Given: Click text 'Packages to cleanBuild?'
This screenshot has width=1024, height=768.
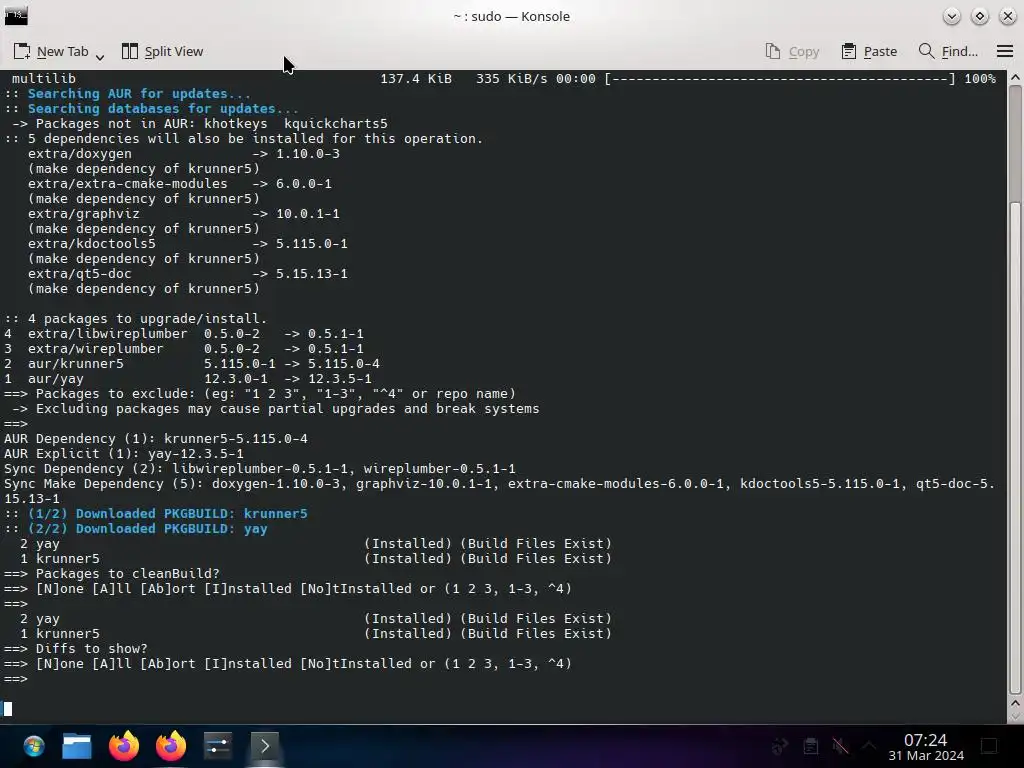Looking at the screenshot, I should pyautogui.click(x=127, y=573).
